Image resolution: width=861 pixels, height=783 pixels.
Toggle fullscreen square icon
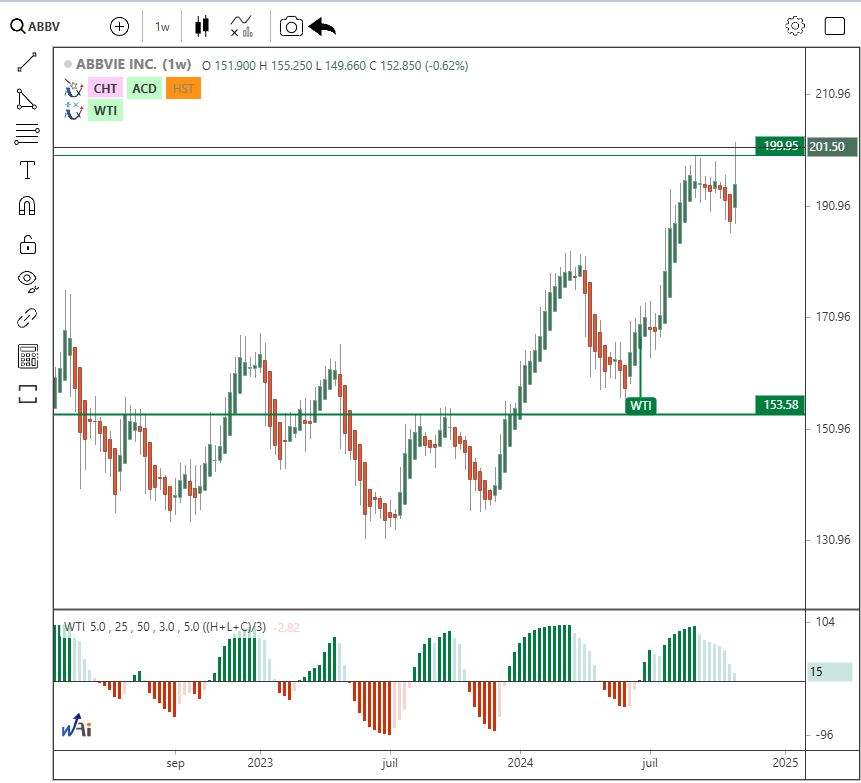[x=835, y=26]
